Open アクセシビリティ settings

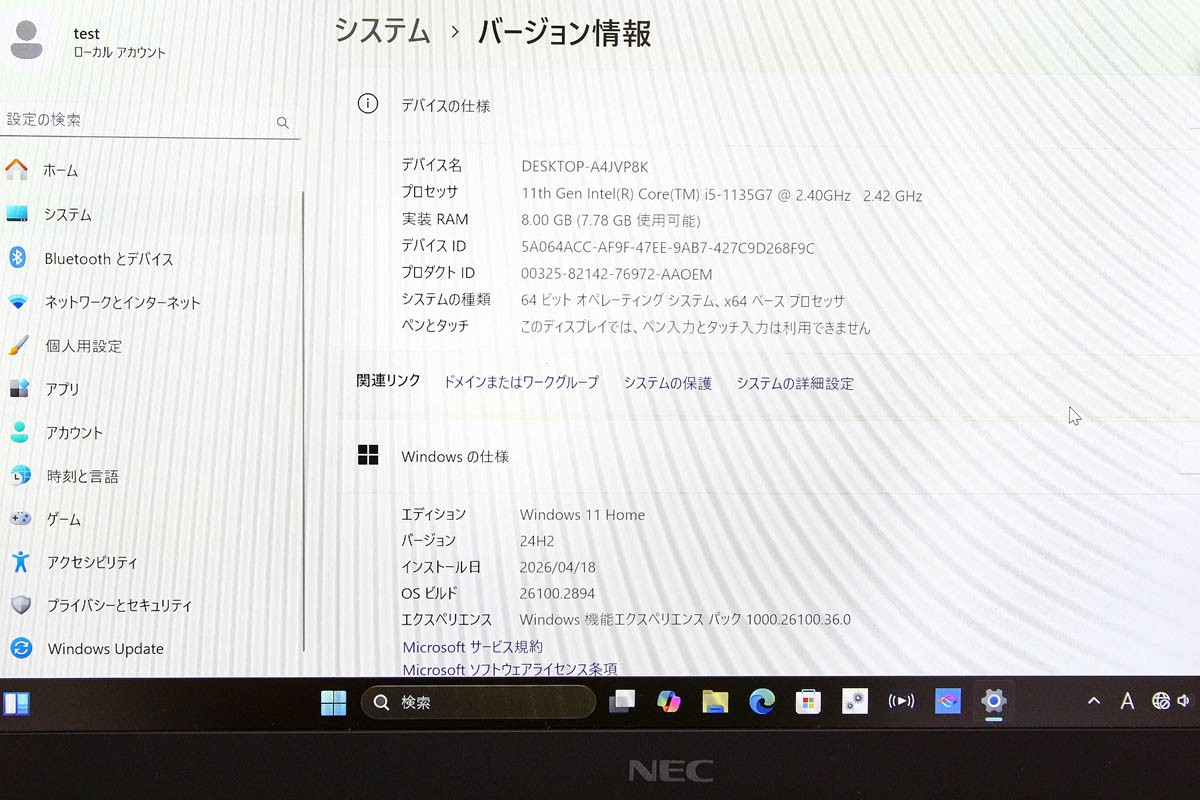(x=150, y=562)
